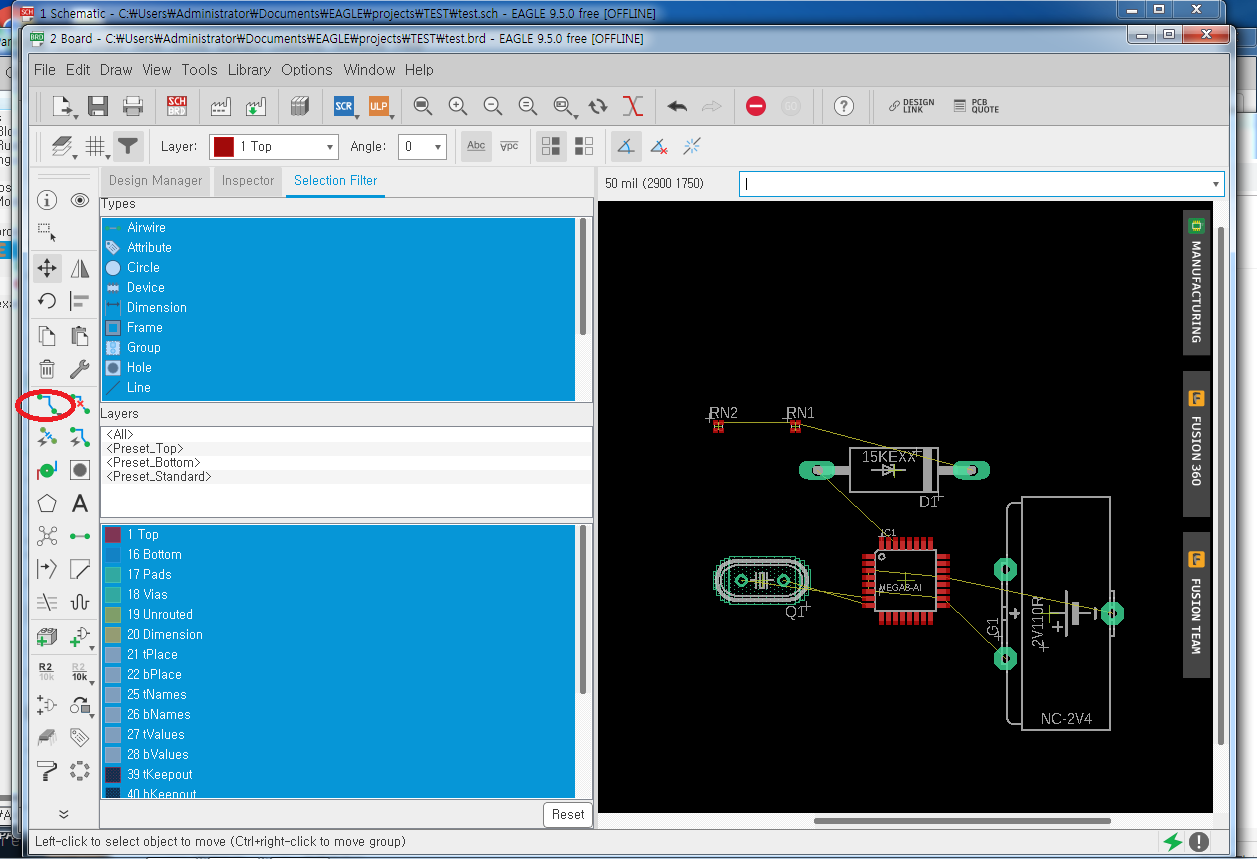Select the Rotate tool
The image size is (1257, 859).
47,301
